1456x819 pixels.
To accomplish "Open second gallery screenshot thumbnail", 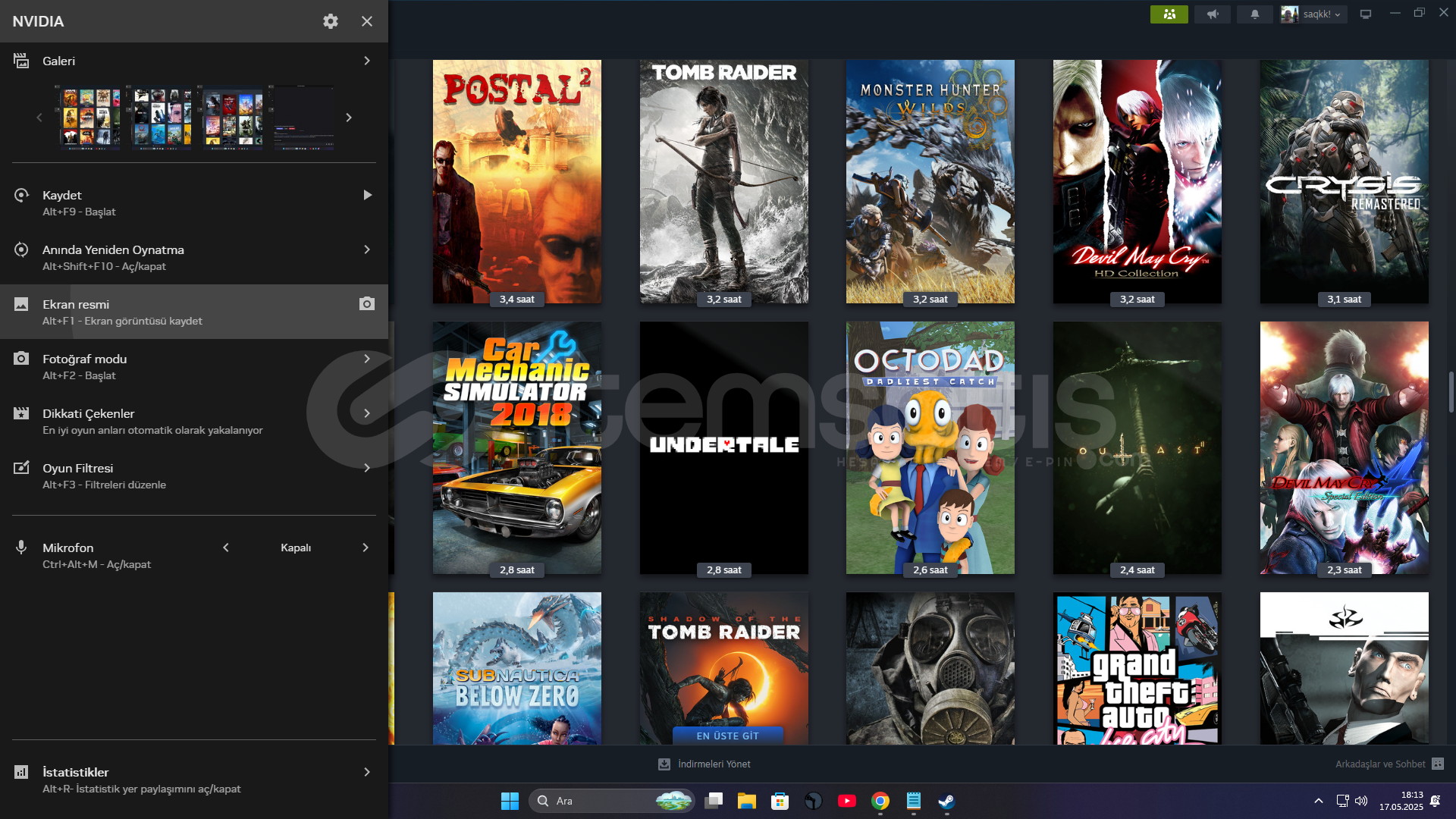I will click(x=161, y=118).
